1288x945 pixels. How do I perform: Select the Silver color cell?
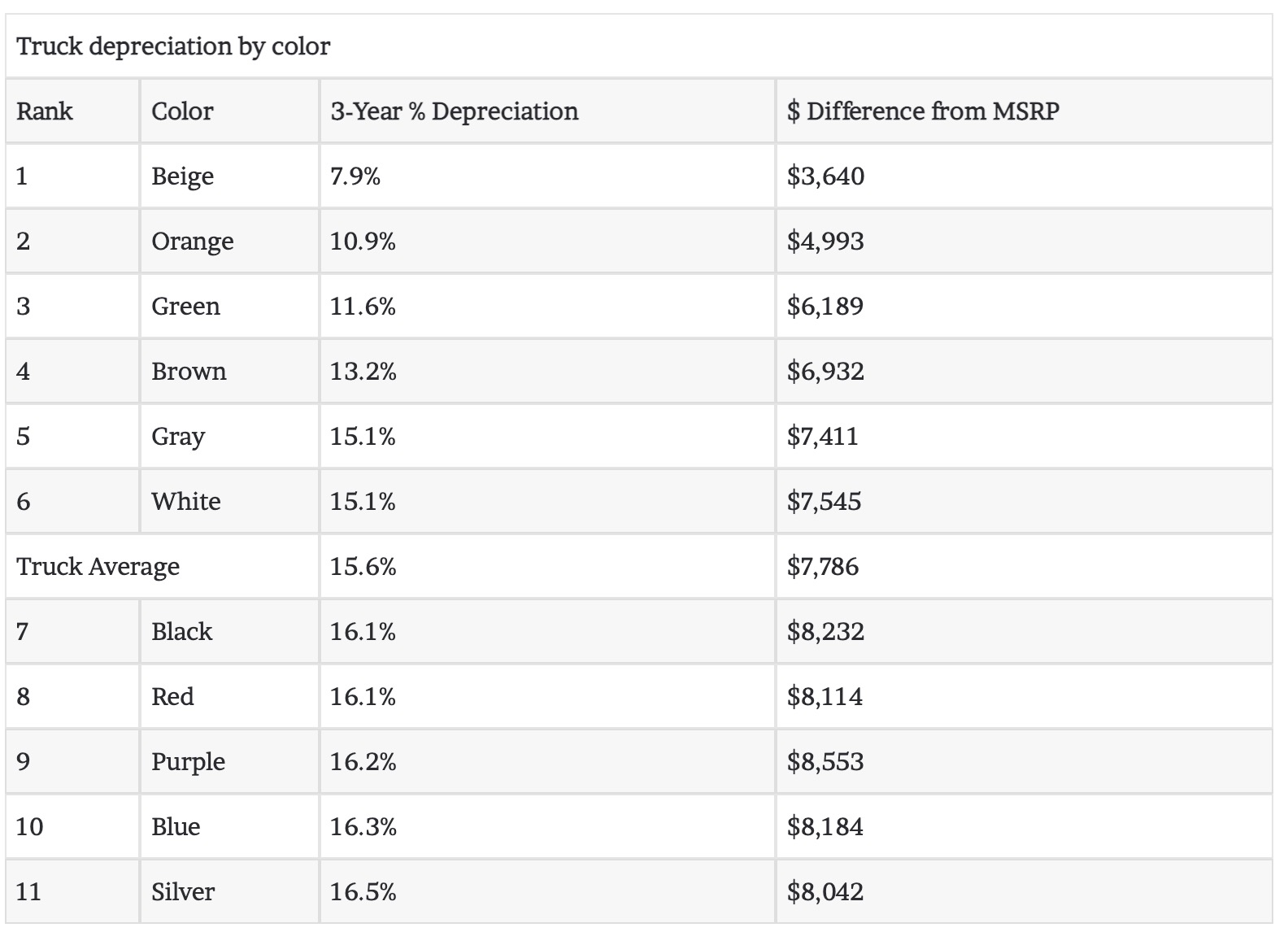pyautogui.click(x=183, y=892)
